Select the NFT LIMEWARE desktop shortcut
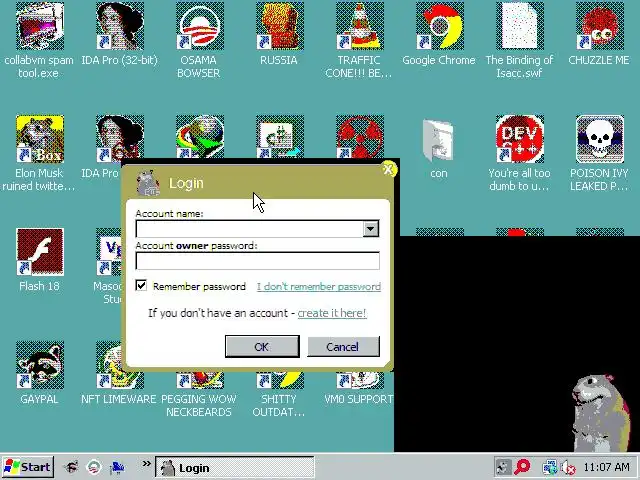 click(120, 379)
